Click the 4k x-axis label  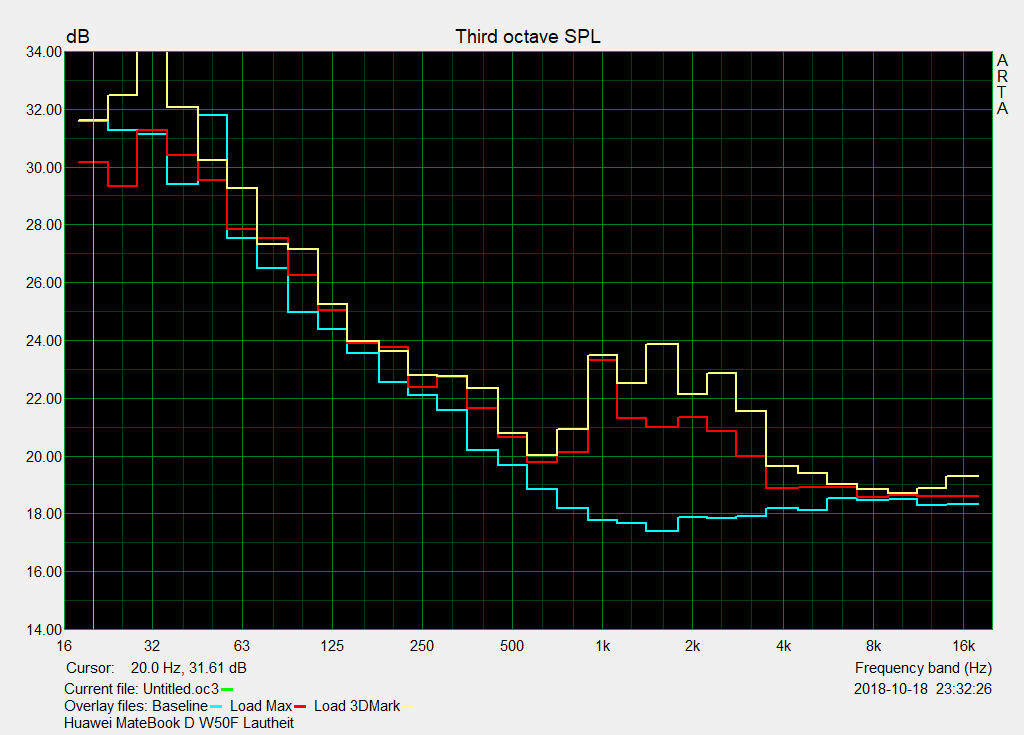click(783, 646)
